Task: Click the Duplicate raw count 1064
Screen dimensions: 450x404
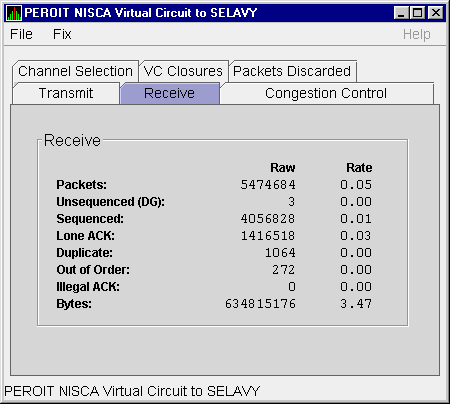Action: click(280, 253)
